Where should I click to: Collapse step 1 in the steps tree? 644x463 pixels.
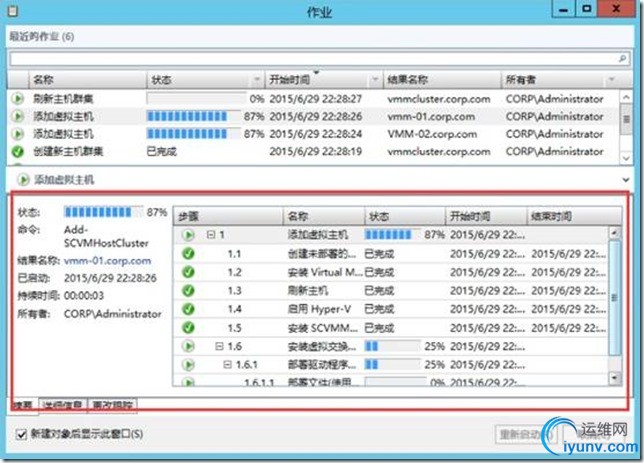click(x=211, y=235)
